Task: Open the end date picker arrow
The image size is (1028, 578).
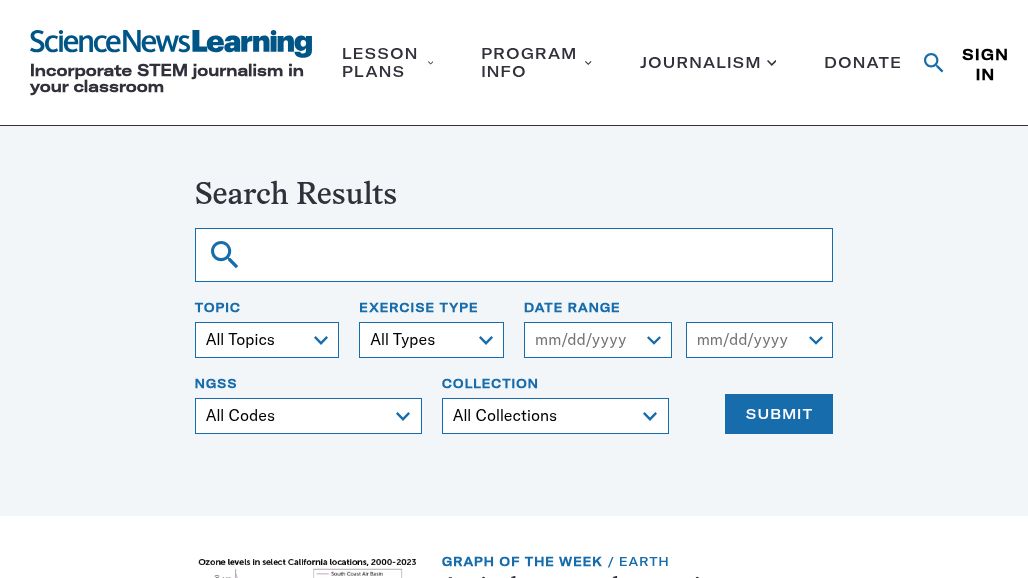Action: pyautogui.click(x=816, y=340)
